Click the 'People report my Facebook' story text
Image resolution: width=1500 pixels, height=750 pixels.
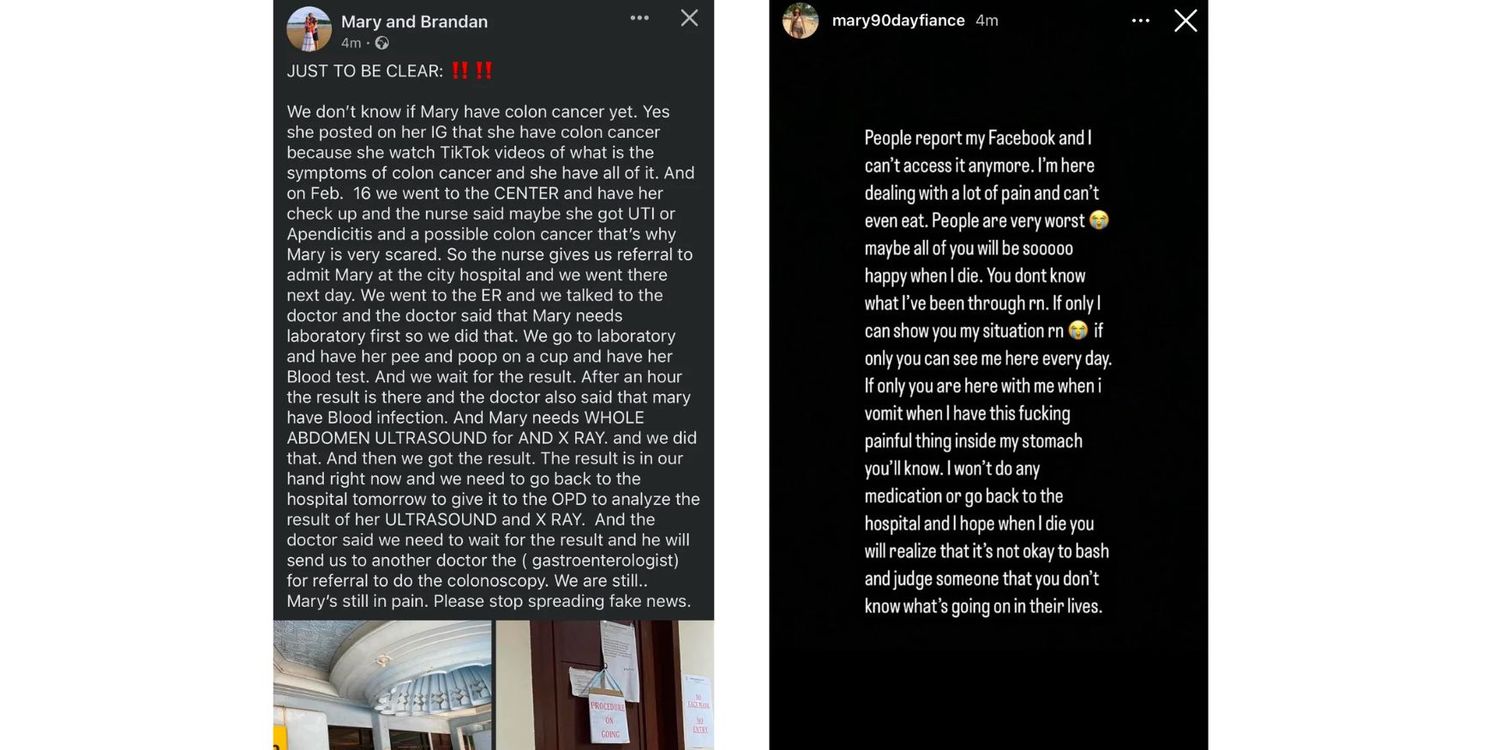pyautogui.click(x=977, y=138)
